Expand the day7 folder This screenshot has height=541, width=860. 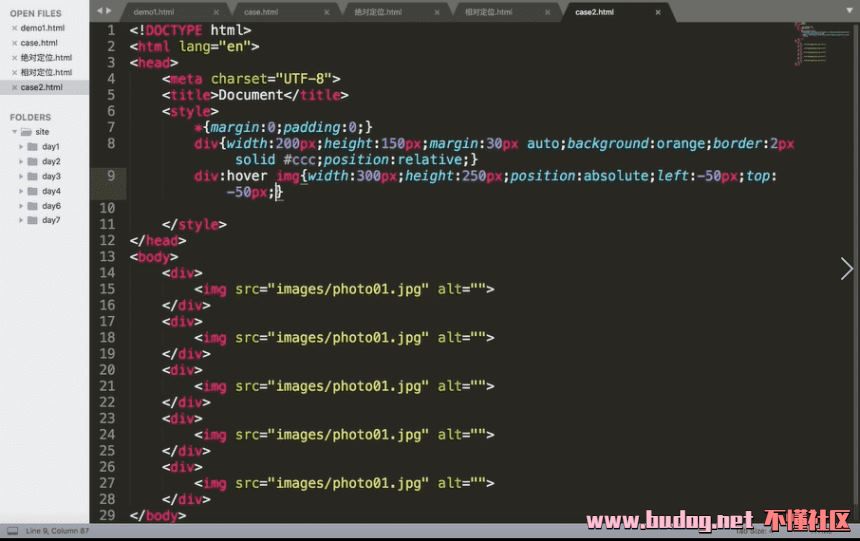coord(21,220)
